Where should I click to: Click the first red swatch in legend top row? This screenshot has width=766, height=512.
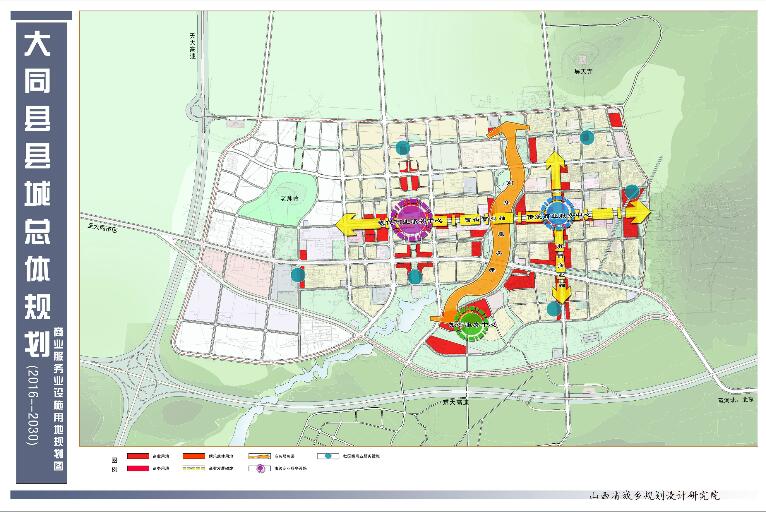point(137,456)
